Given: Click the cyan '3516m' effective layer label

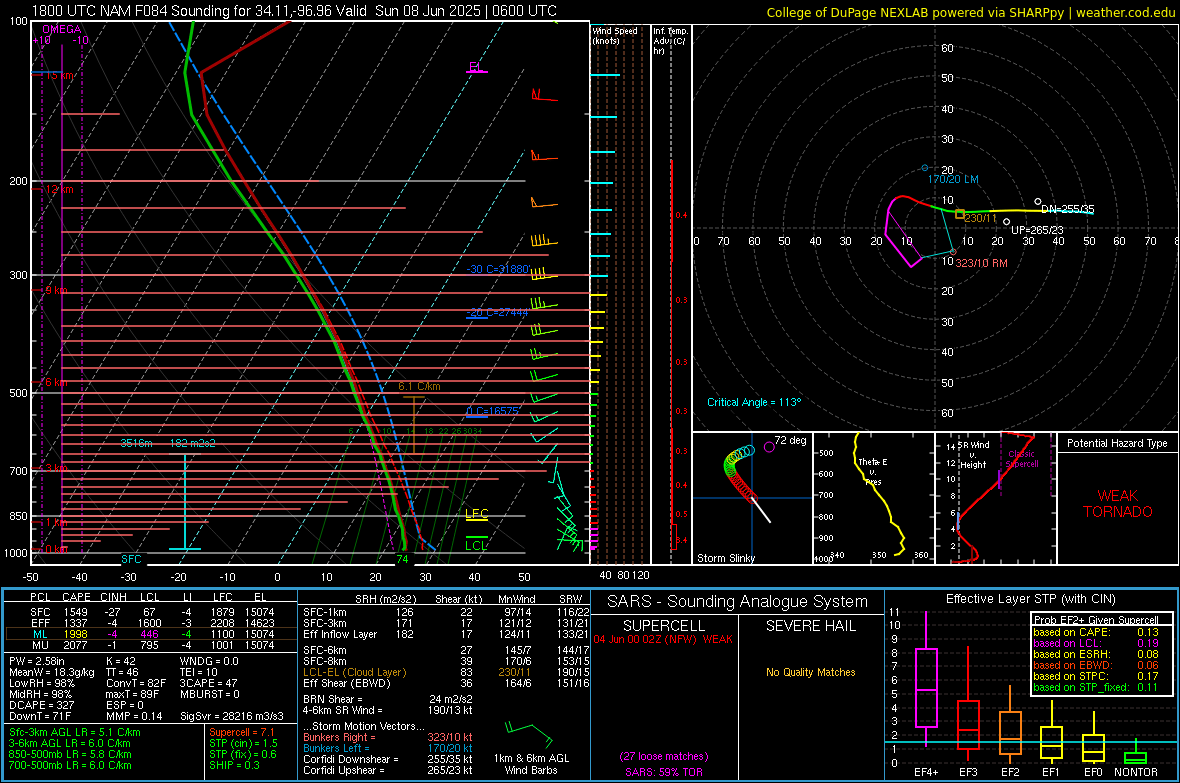Looking at the screenshot, I should (136, 443).
